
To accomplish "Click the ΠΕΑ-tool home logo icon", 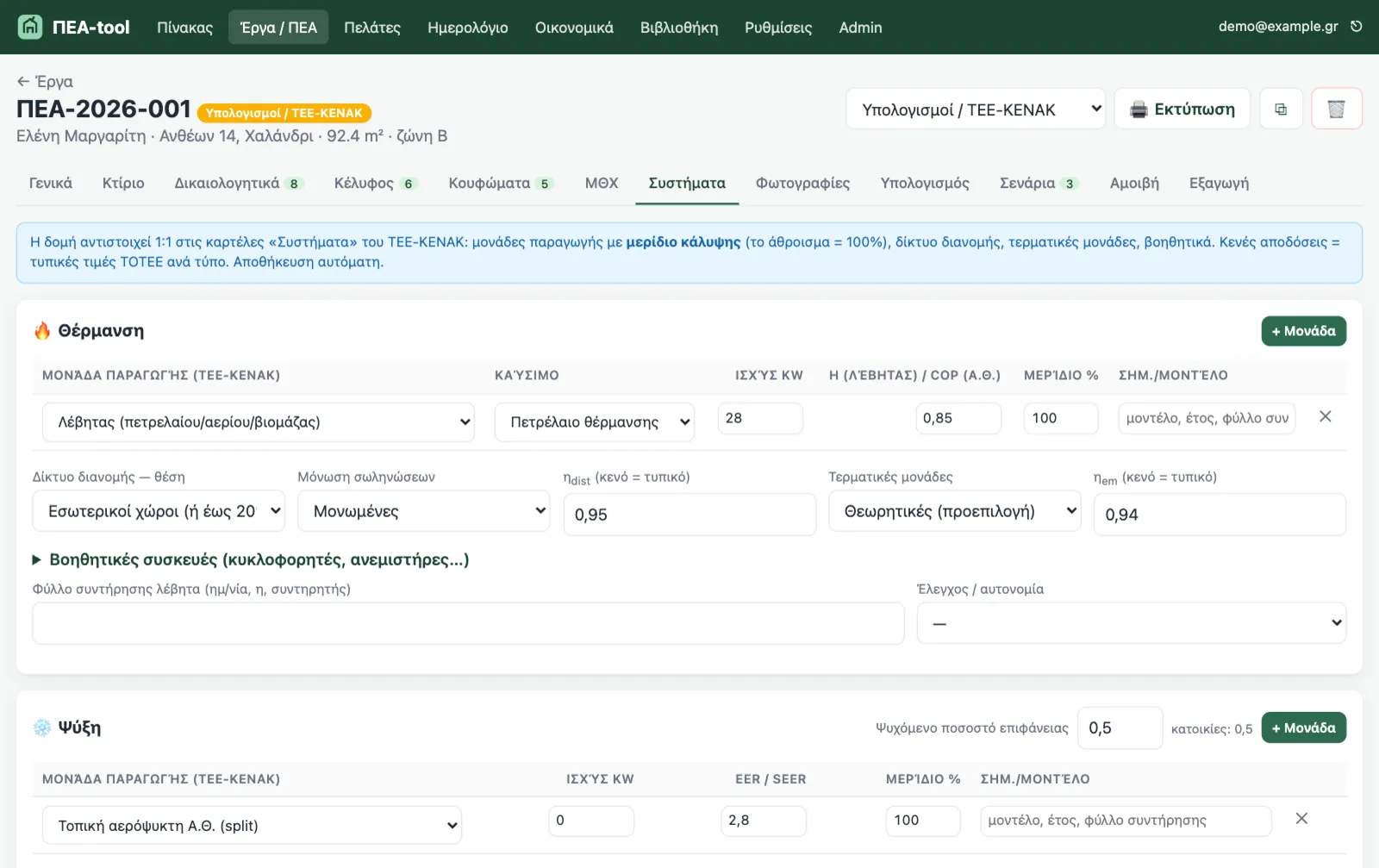I will tap(30, 27).
